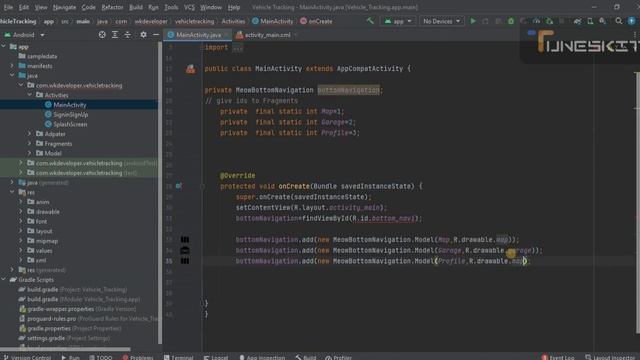Open App Inspection tool window
This screenshot has width=640, height=360.
coord(262,357)
